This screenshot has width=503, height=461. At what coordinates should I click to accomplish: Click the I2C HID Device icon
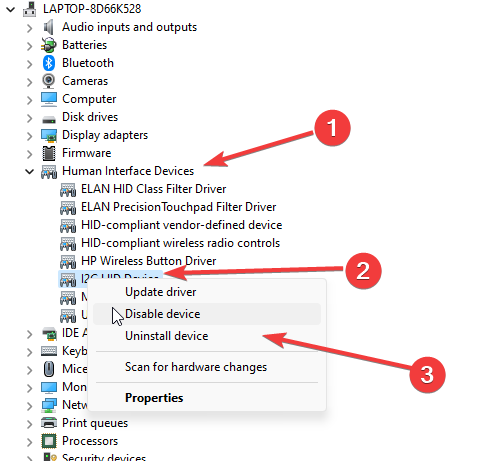pos(68,280)
